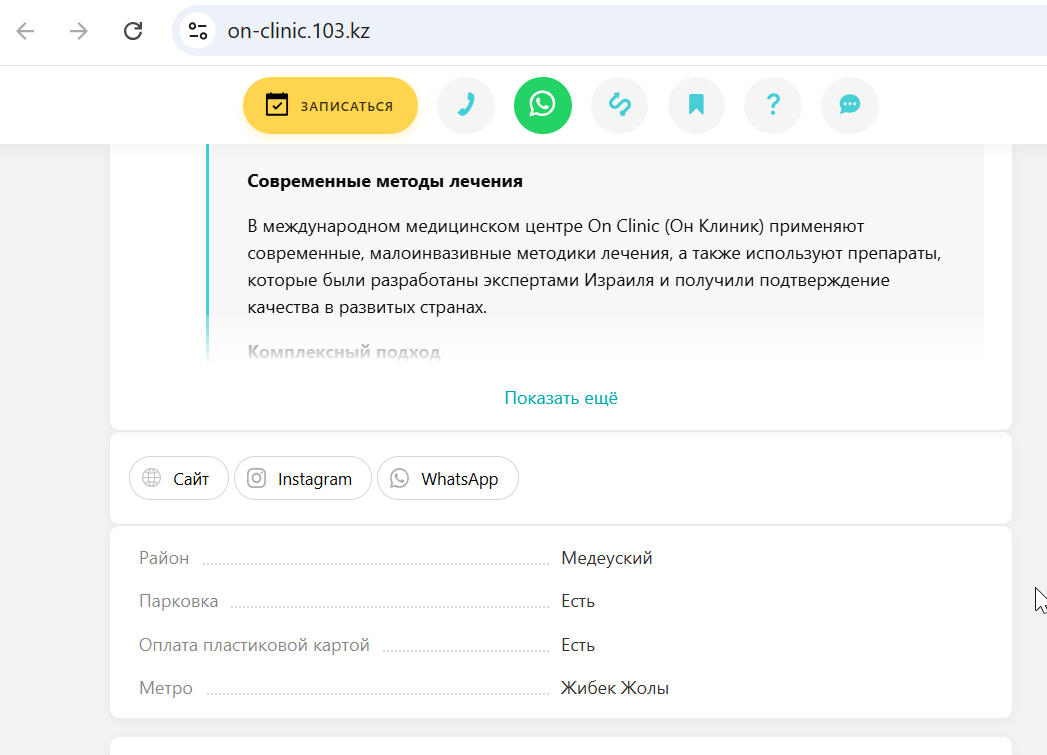Viewport: 1047px width, 755px height.
Task: Open the Instagram link button
Action: (x=302, y=478)
